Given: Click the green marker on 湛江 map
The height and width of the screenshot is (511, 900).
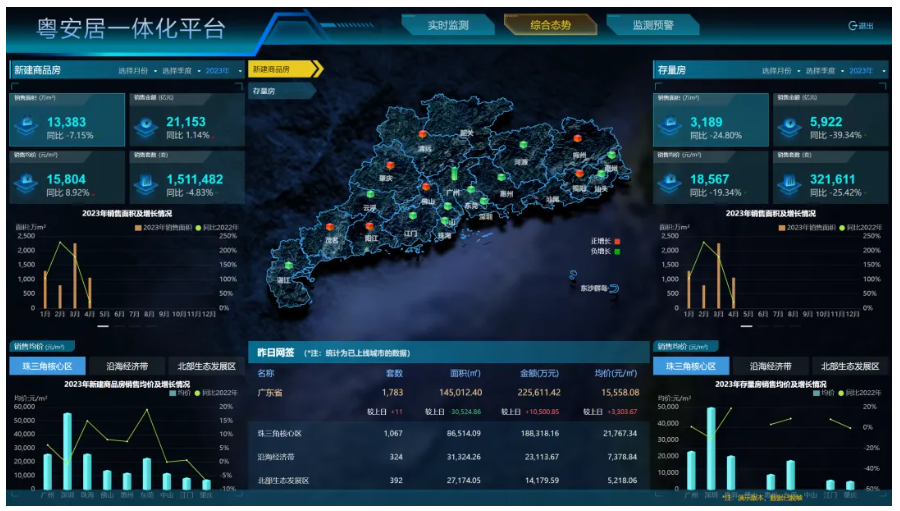Looking at the screenshot, I should 288,265.
